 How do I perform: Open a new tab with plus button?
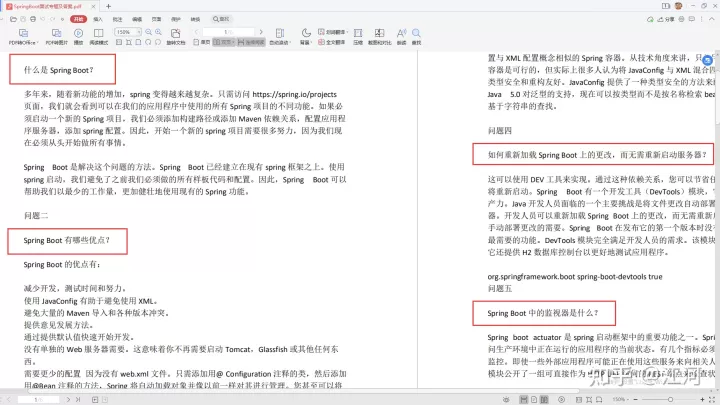108,6
